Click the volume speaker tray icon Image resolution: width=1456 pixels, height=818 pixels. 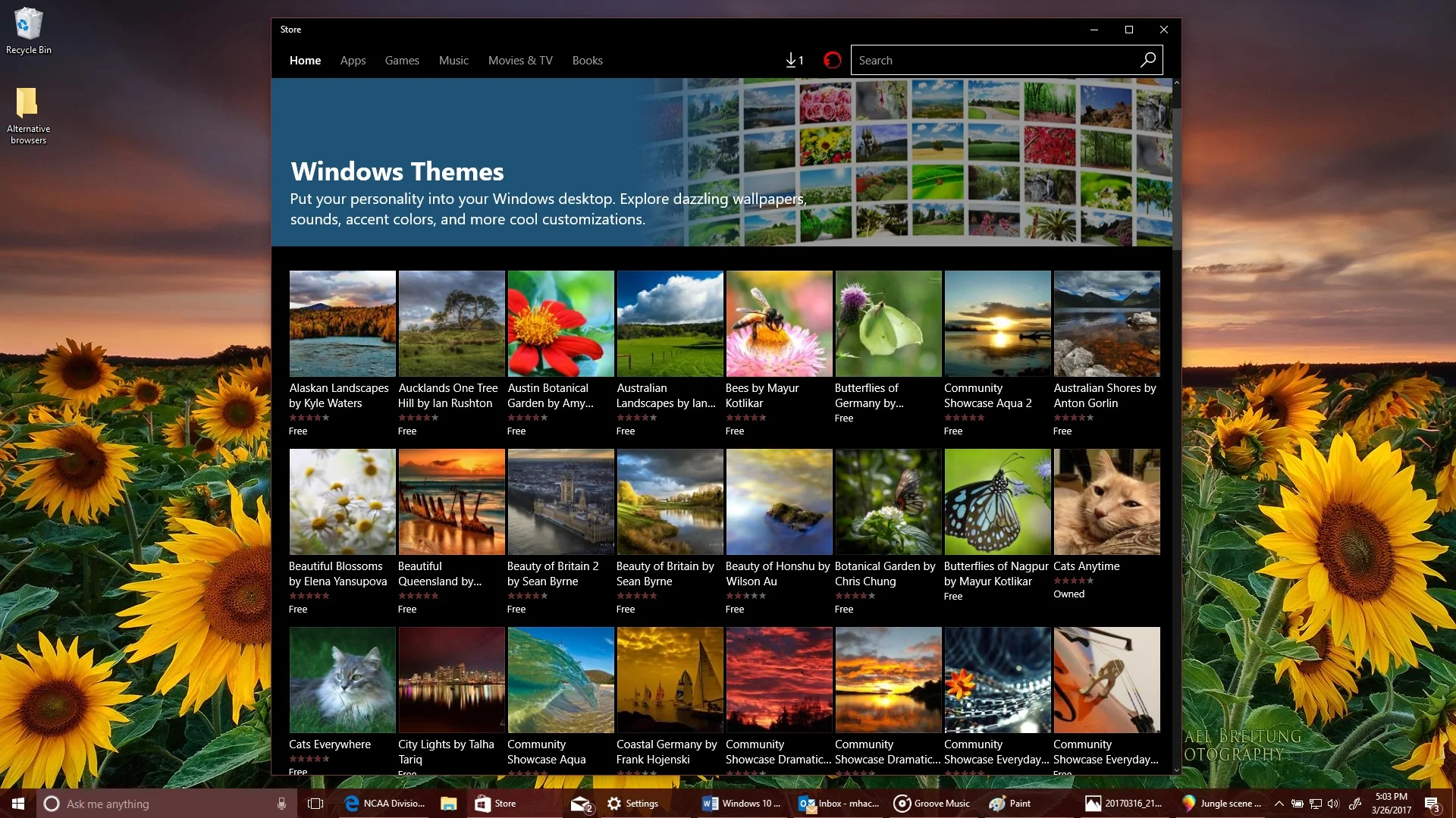tap(1333, 804)
